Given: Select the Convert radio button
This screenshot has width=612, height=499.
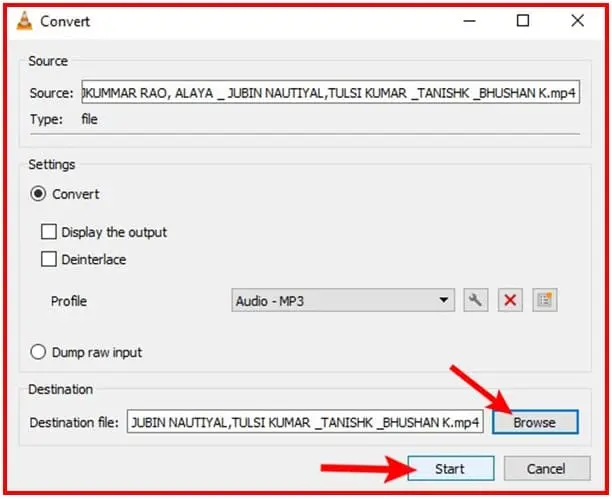Looking at the screenshot, I should [38, 194].
